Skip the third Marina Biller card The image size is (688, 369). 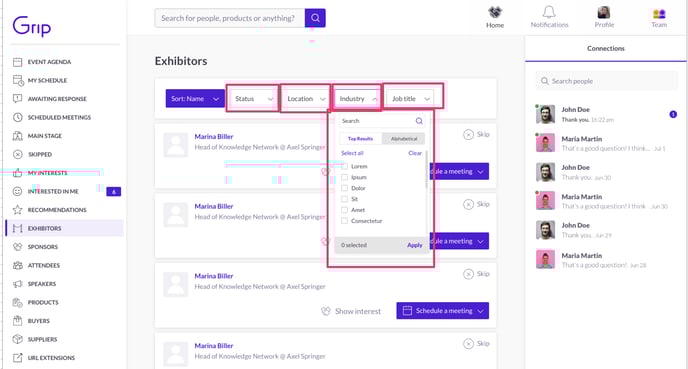477,274
